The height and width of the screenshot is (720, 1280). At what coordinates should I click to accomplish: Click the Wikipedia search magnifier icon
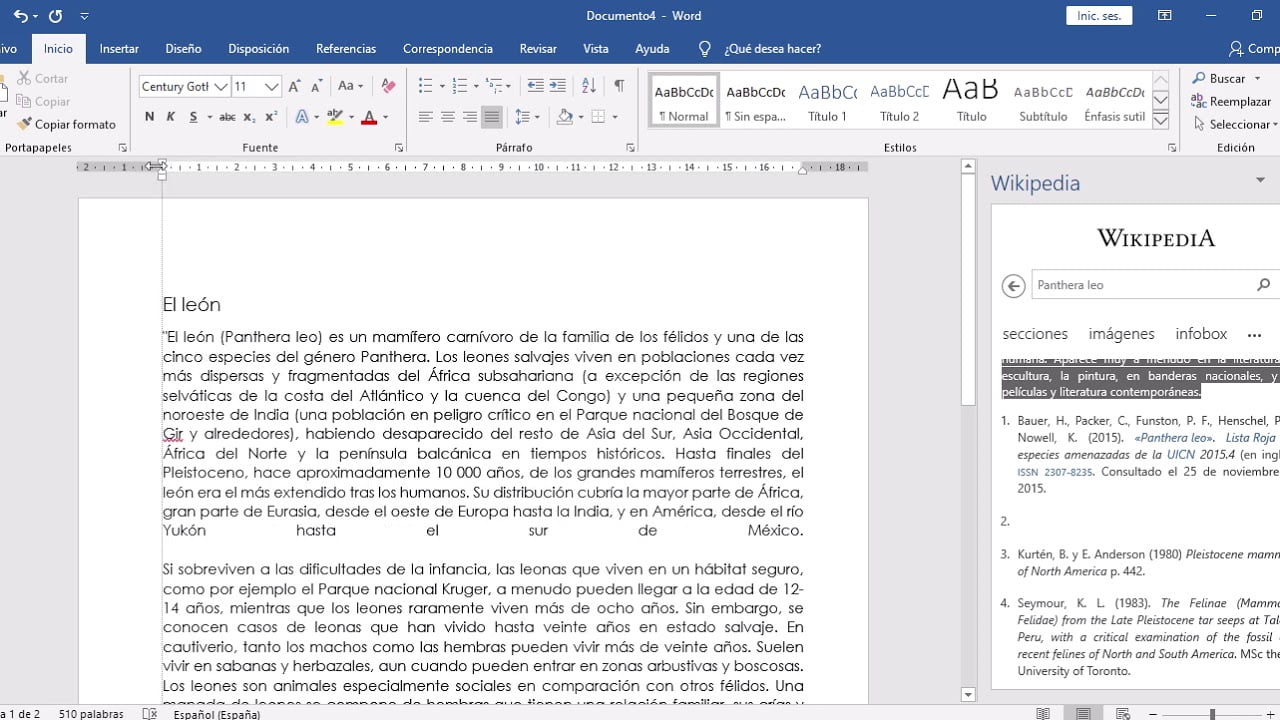(1263, 285)
